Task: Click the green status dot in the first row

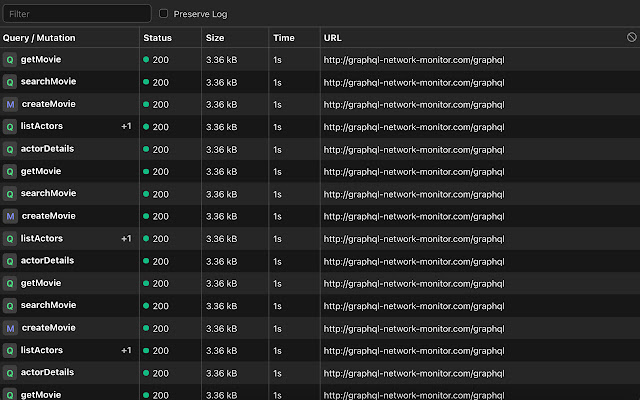Action: (146, 60)
